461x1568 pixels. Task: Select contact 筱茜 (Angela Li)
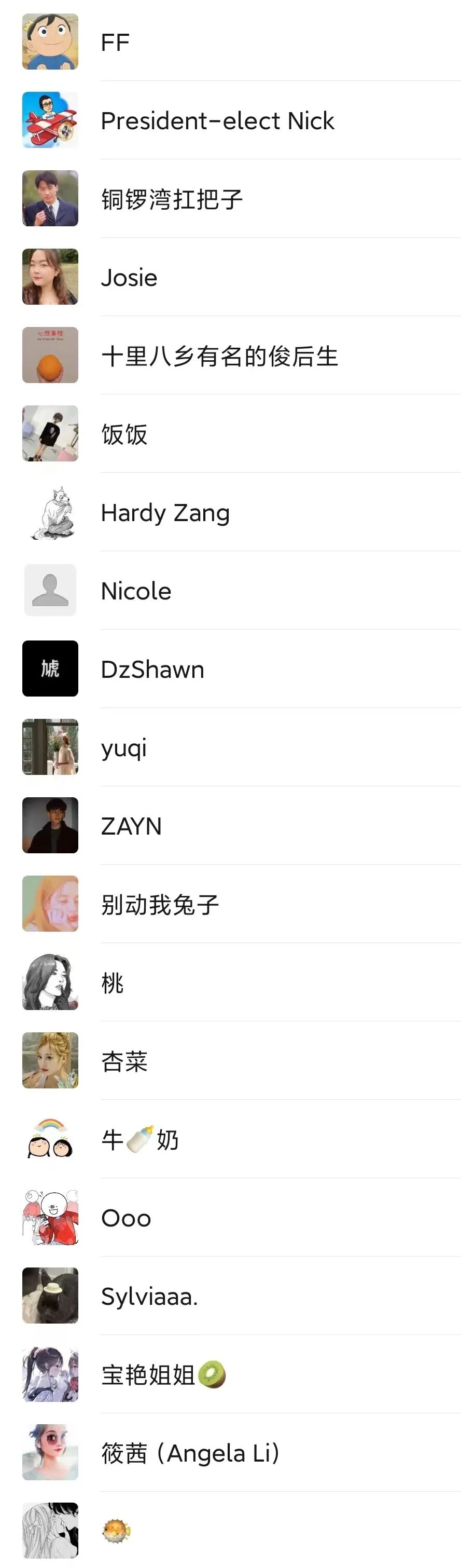(230, 1452)
